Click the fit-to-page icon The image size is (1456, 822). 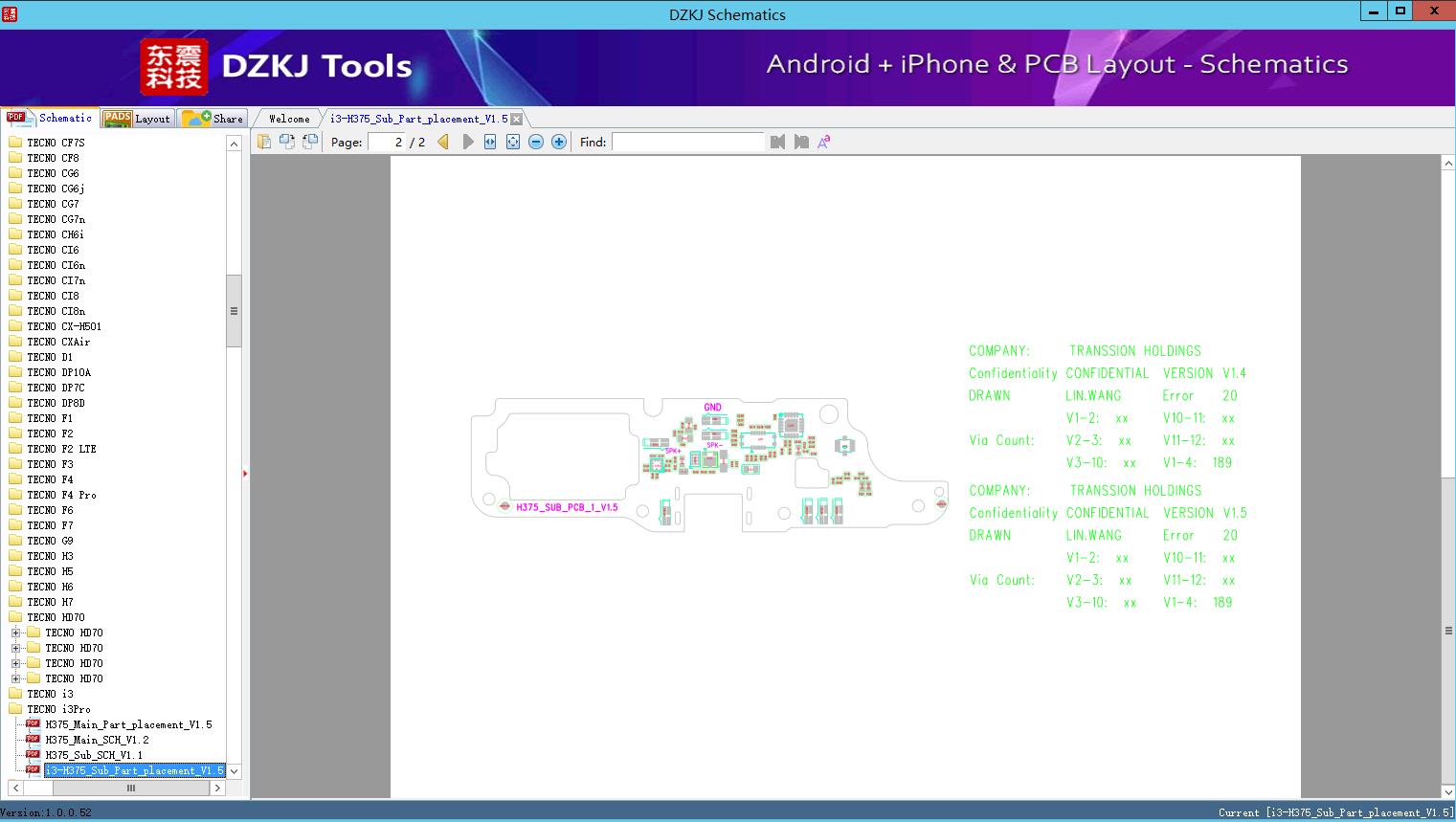point(513,142)
